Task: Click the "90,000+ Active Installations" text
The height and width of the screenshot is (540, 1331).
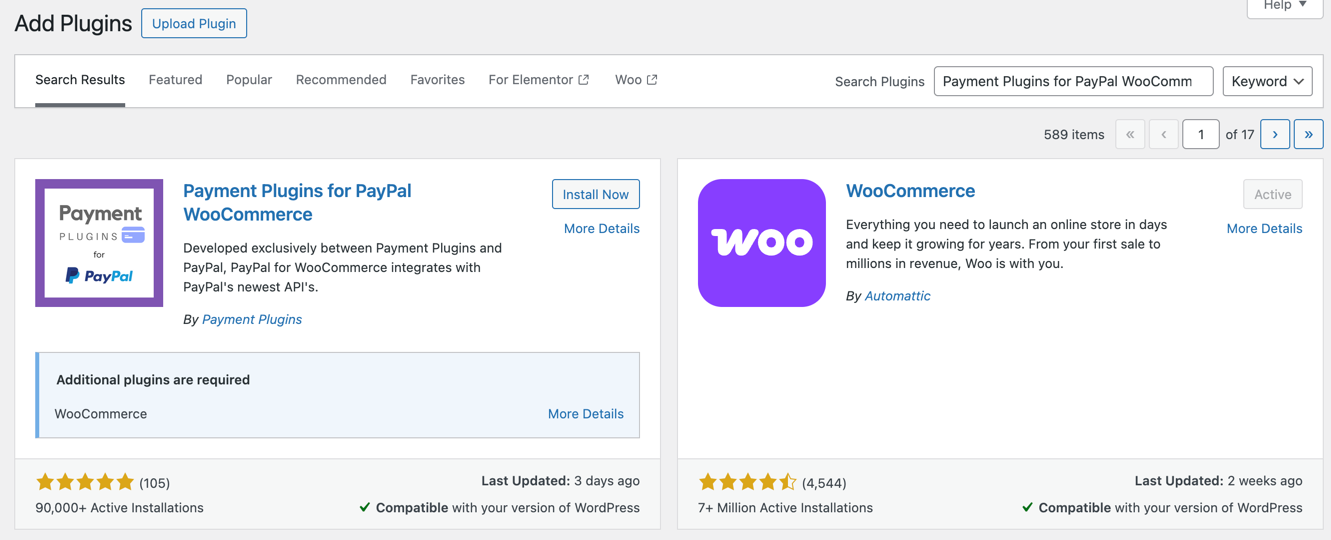Action: pos(119,508)
